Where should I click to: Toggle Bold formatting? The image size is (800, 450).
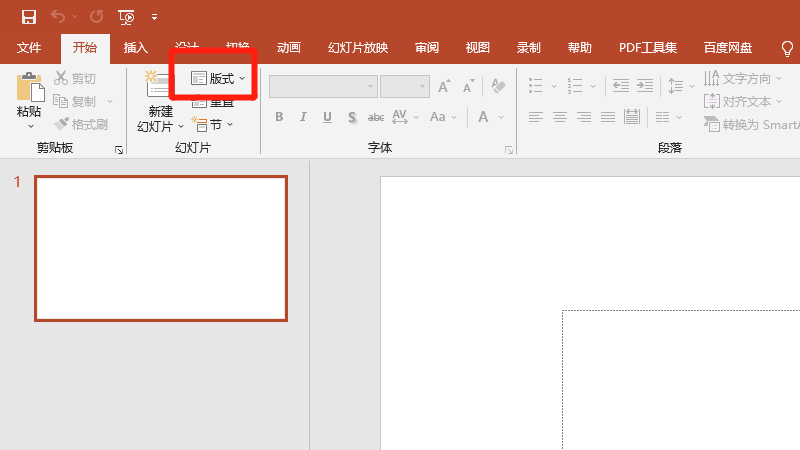279,118
